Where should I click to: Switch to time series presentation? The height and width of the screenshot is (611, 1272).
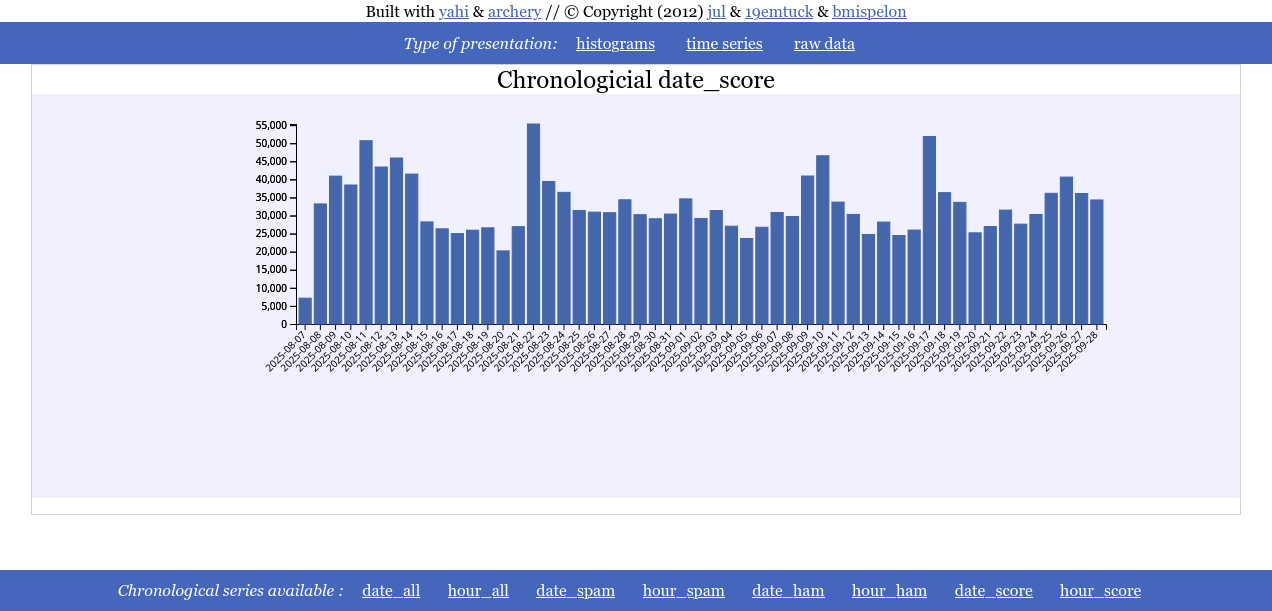coord(724,44)
